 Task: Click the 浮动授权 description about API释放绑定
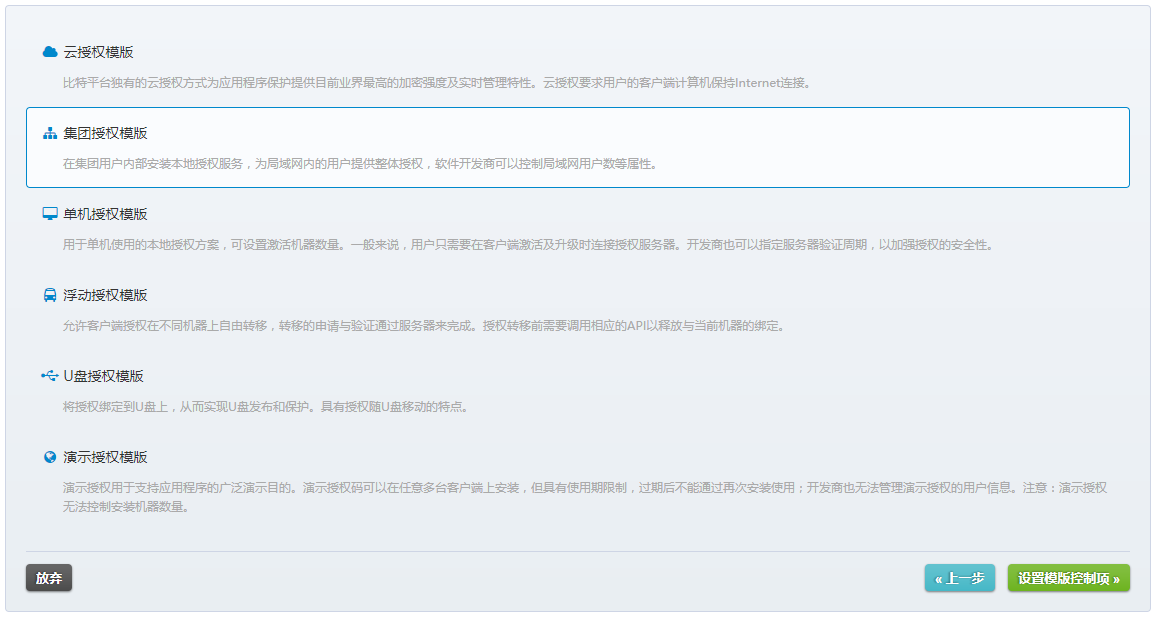424,326
